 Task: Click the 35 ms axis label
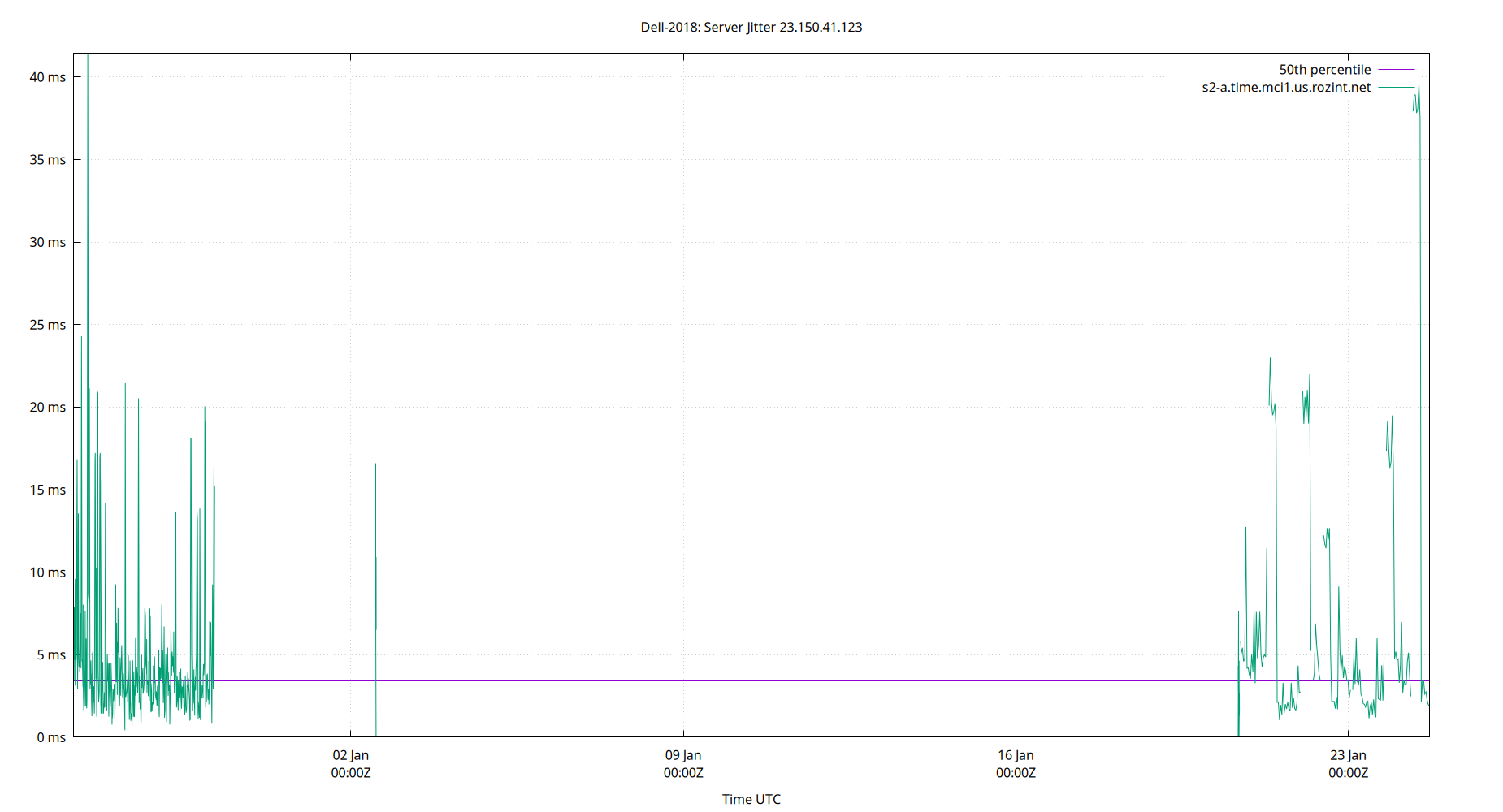[48, 160]
